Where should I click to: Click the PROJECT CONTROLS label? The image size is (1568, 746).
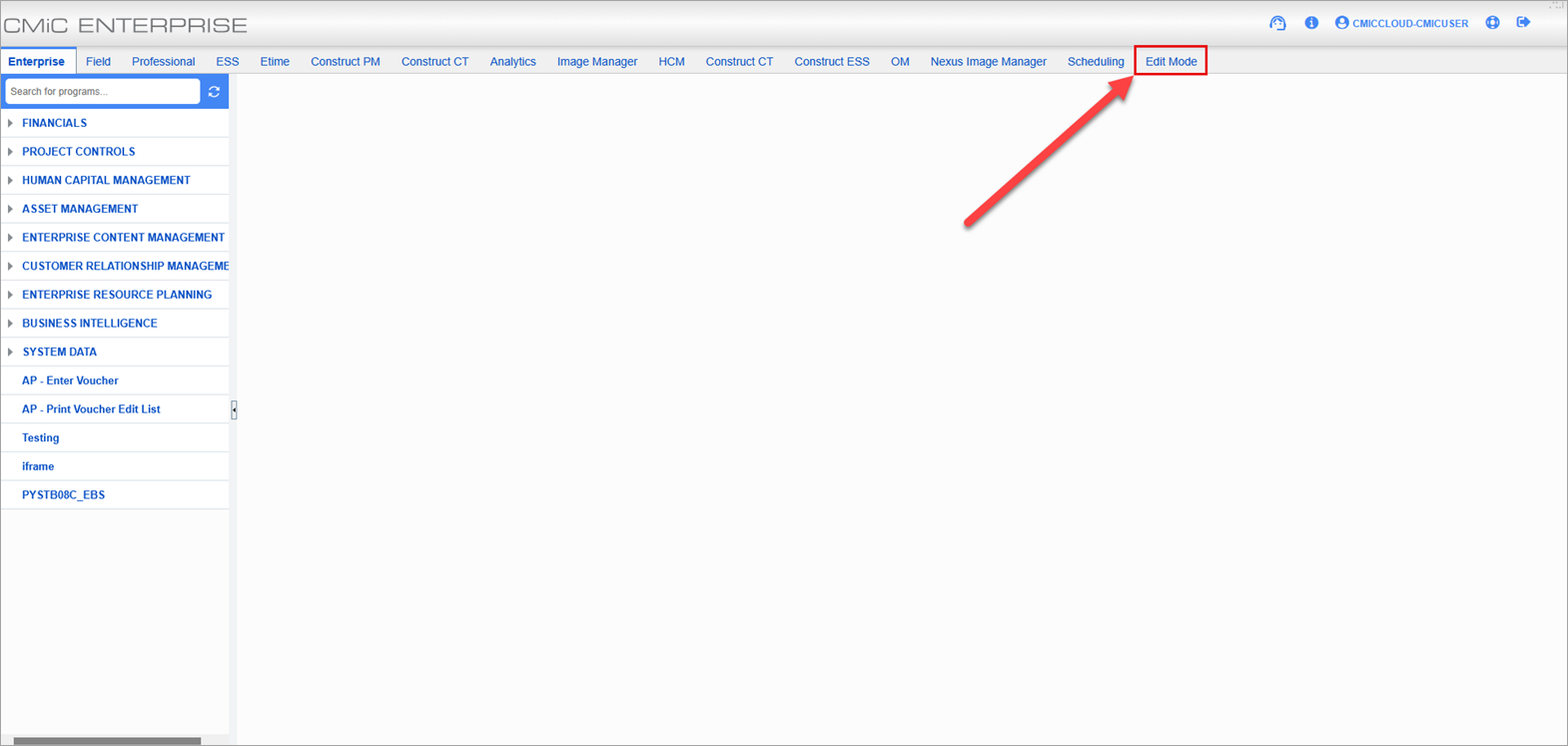click(x=79, y=152)
